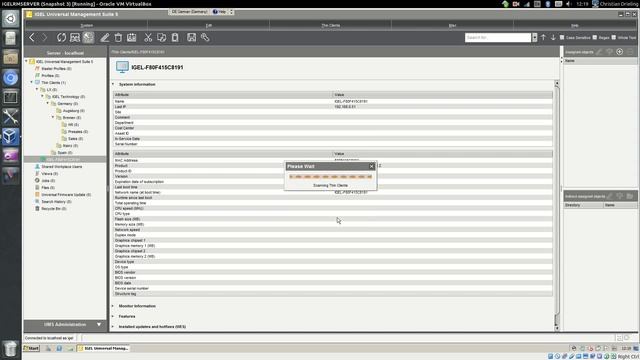Select Master Profiles in the tree
Screen dimensions: 640x360
(56, 69)
